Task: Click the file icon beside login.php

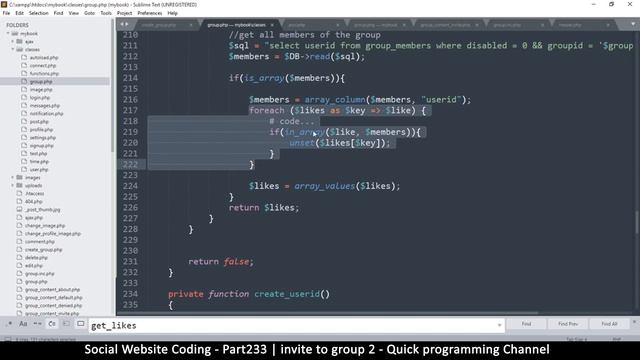Action: (x=24, y=98)
